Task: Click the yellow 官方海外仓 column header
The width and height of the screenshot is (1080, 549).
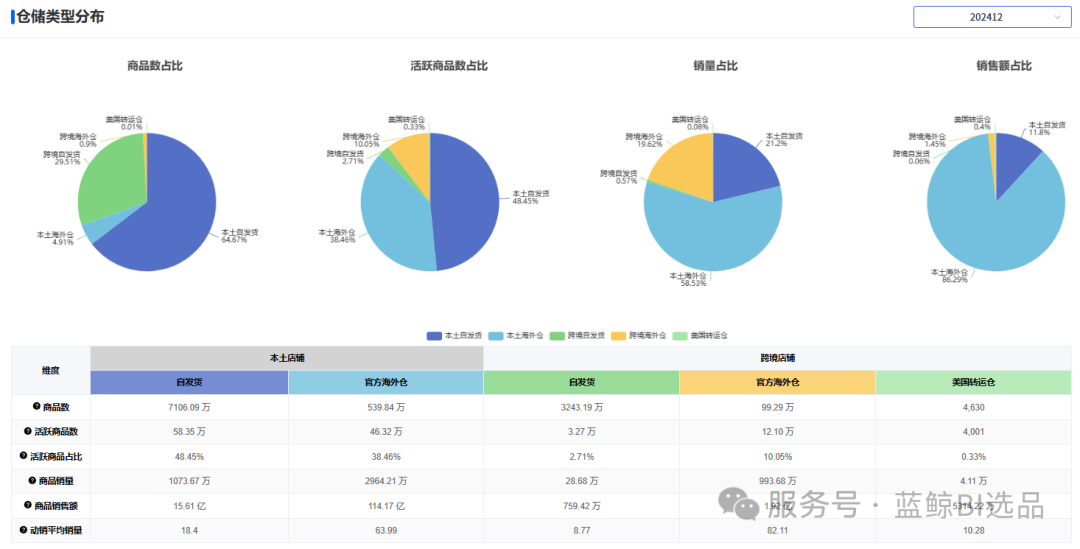Action: tap(777, 382)
